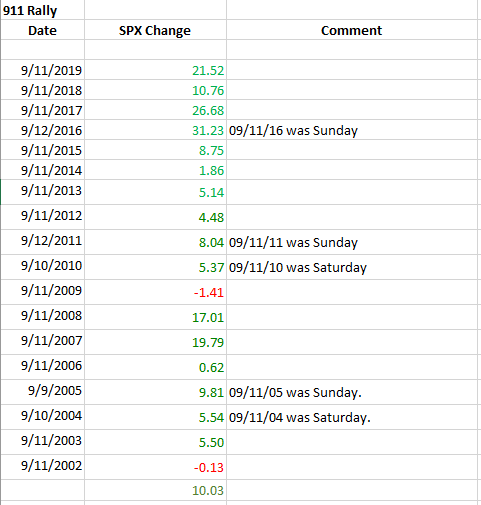481x505 pixels.
Task: Select the red -1.41 value cell
Action: pos(155,292)
